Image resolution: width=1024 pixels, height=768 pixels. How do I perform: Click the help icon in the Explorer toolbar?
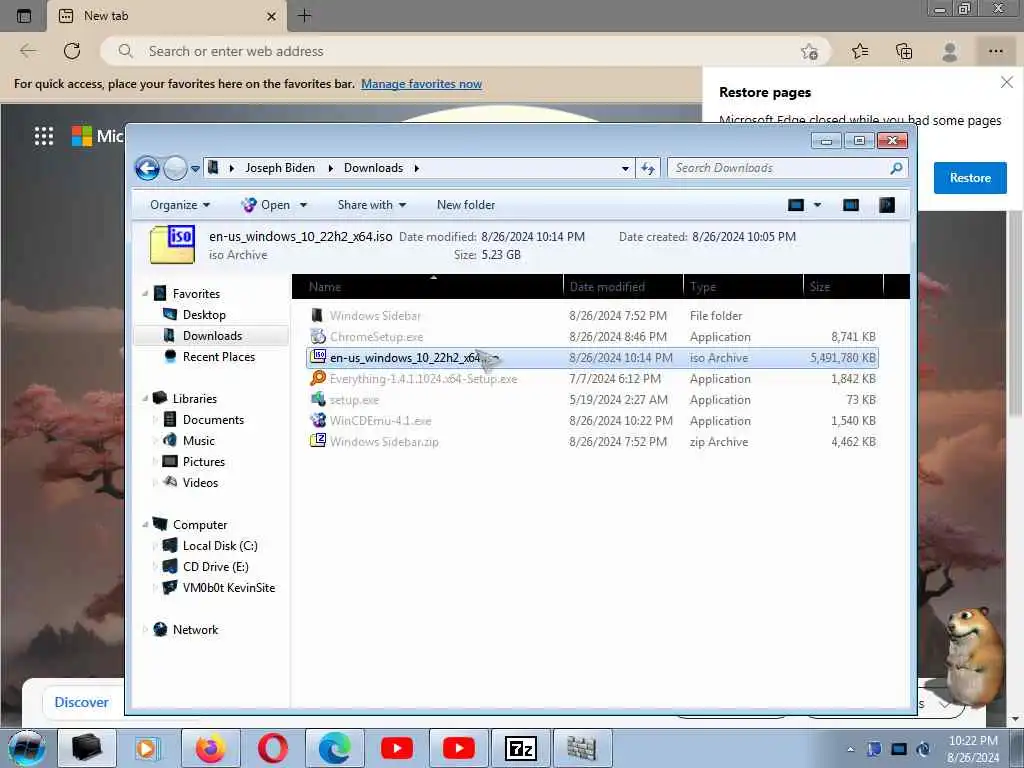[x=887, y=205]
